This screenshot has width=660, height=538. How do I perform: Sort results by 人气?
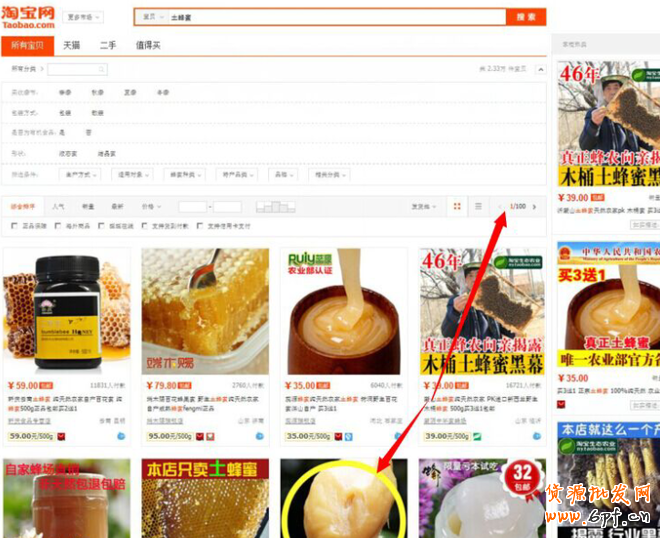[60, 207]
